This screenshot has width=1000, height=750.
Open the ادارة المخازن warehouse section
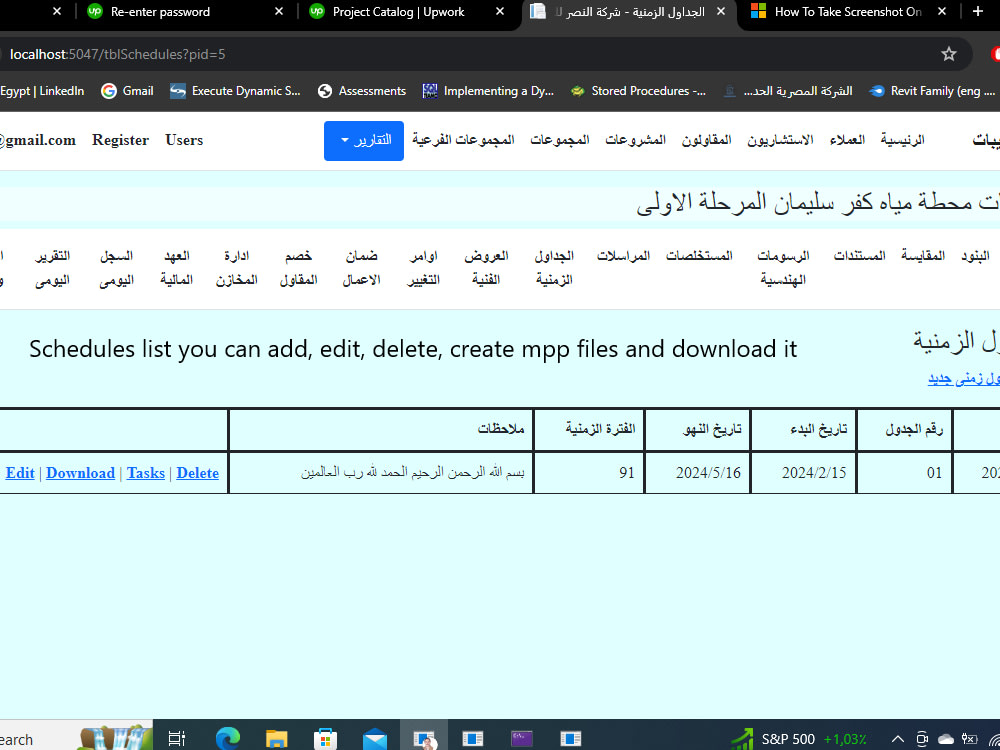pyautogui.click(x=236, y=267)
